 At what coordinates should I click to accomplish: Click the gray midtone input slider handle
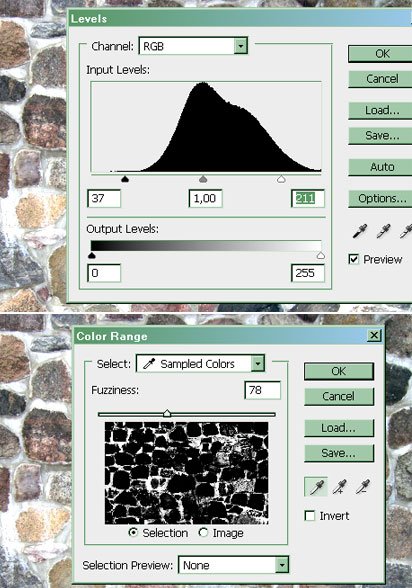(x=203, y=179)
